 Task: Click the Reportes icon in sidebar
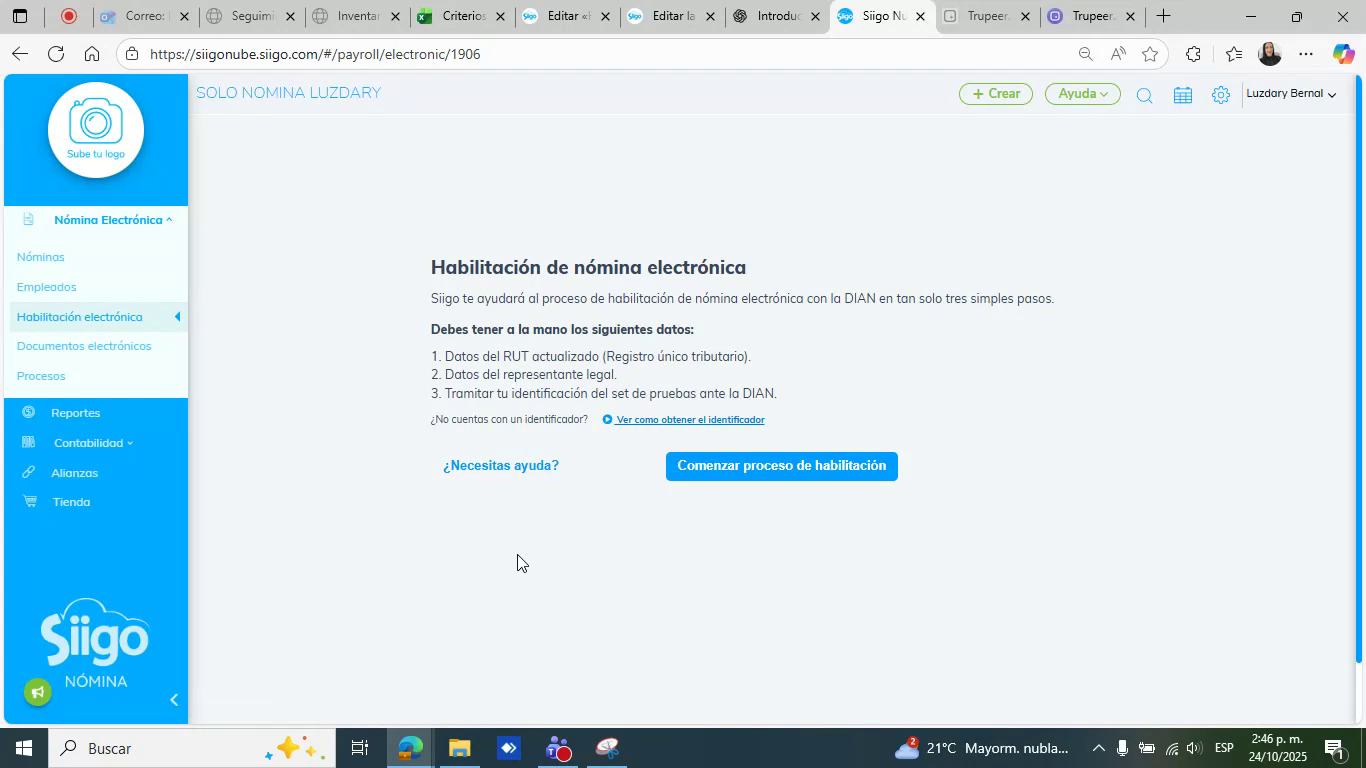[29, 412]
